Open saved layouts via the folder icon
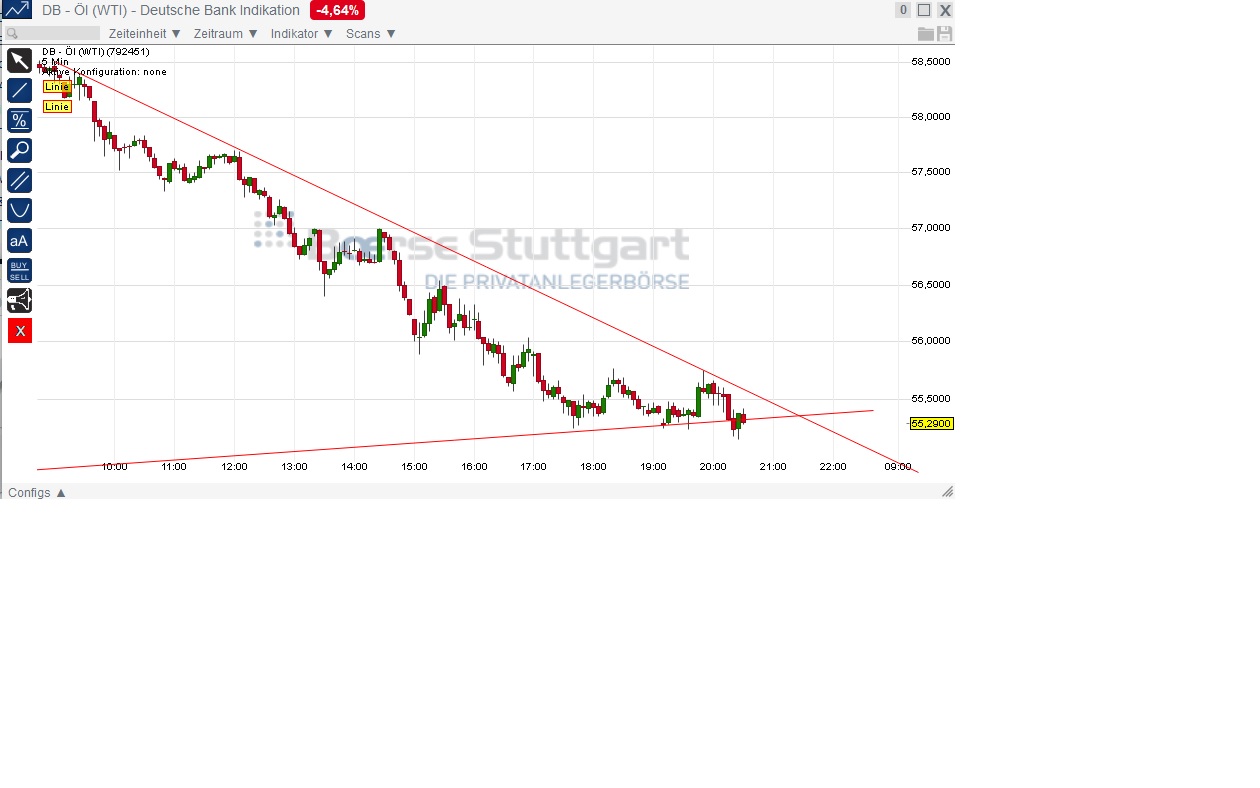The width and height of the screenshot is (1260, 788). pos(928,33)
